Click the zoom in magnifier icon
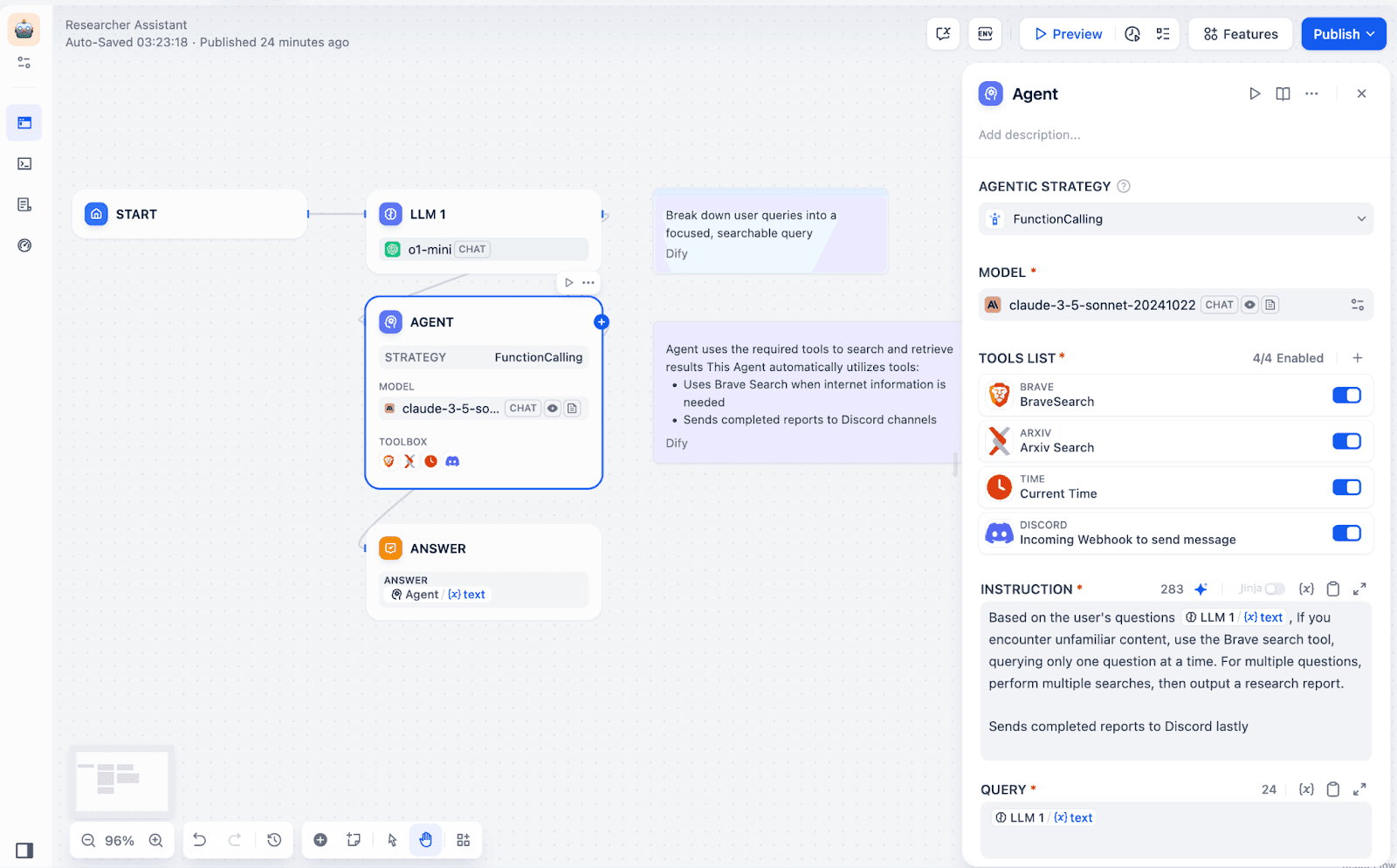This screenshot has width=1397, height=868. pyautogui.click(x=156, y=840)
